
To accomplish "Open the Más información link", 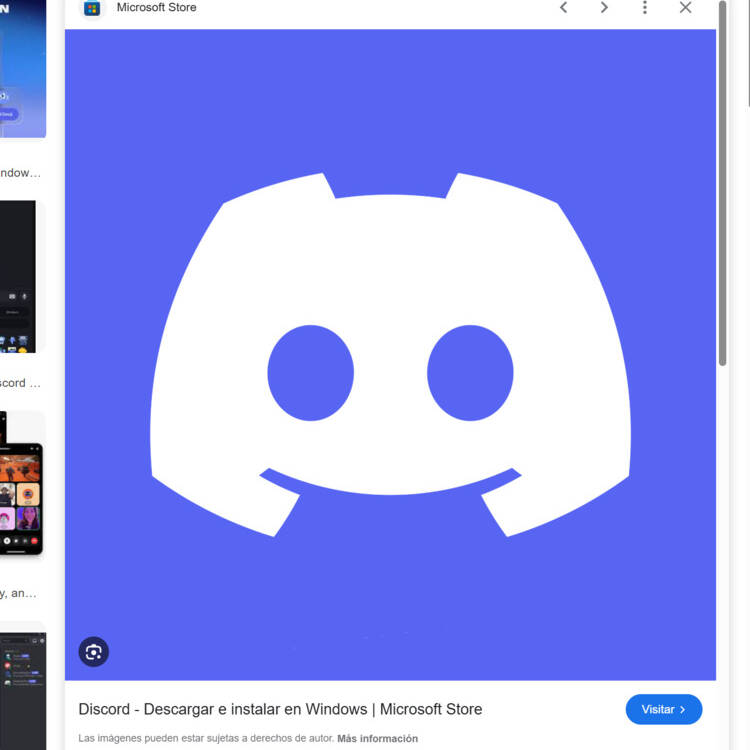I will [x=377, y=739].
